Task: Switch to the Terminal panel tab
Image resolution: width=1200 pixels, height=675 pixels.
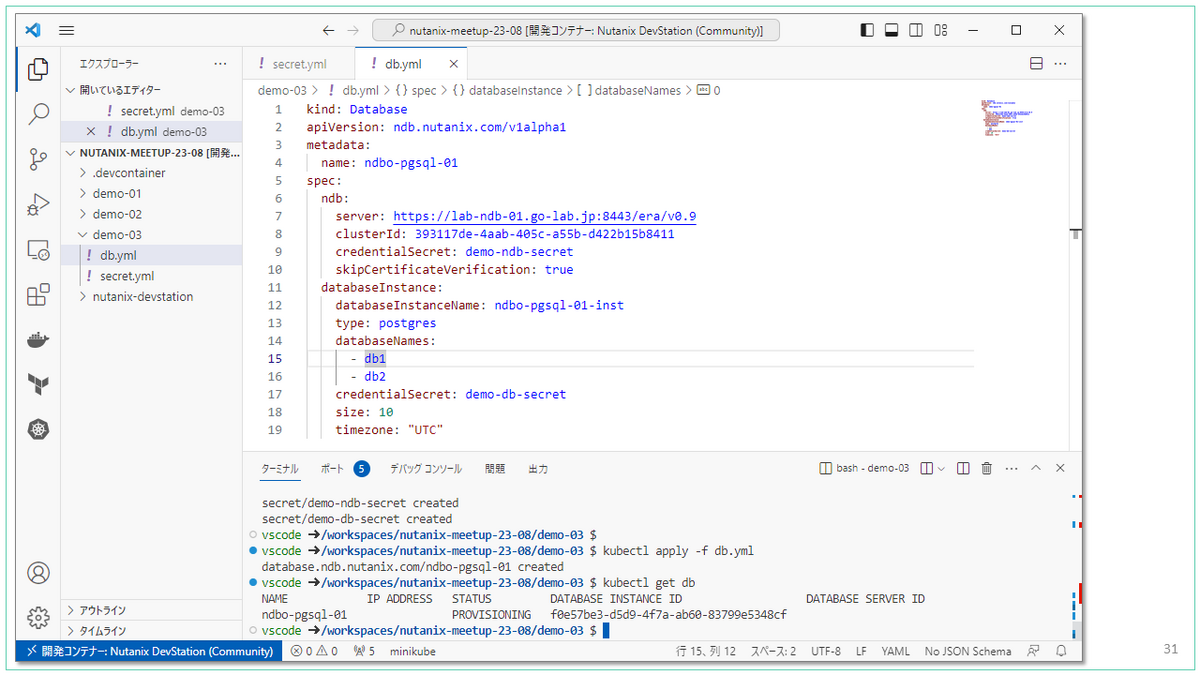Action: (280, 468)
